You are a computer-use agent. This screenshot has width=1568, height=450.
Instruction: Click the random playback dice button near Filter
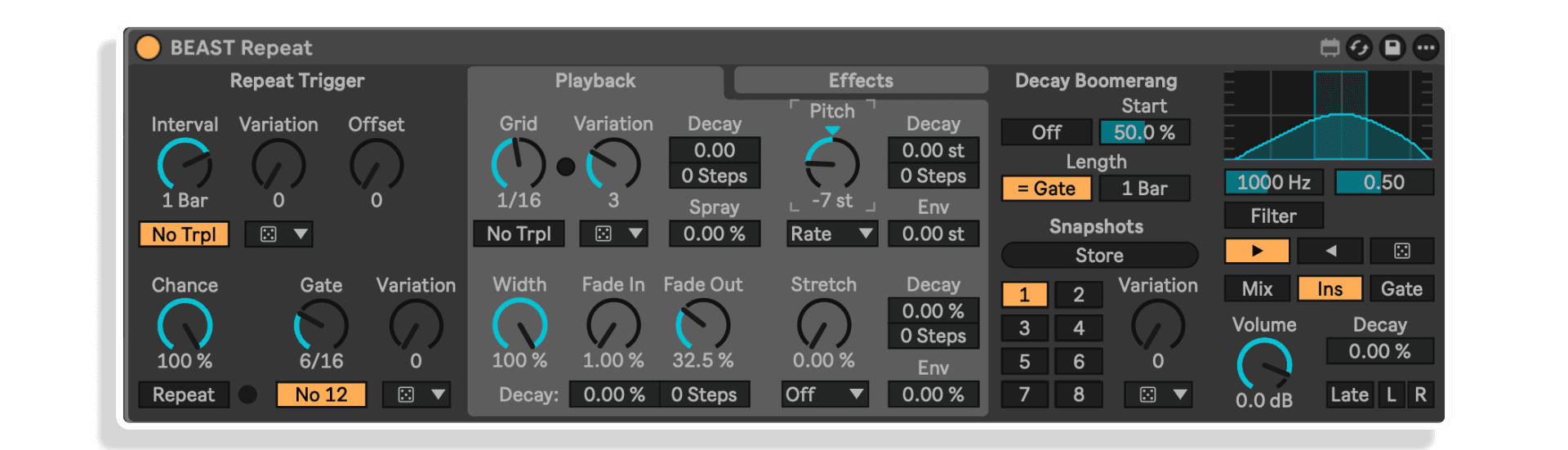(1402, 251)
